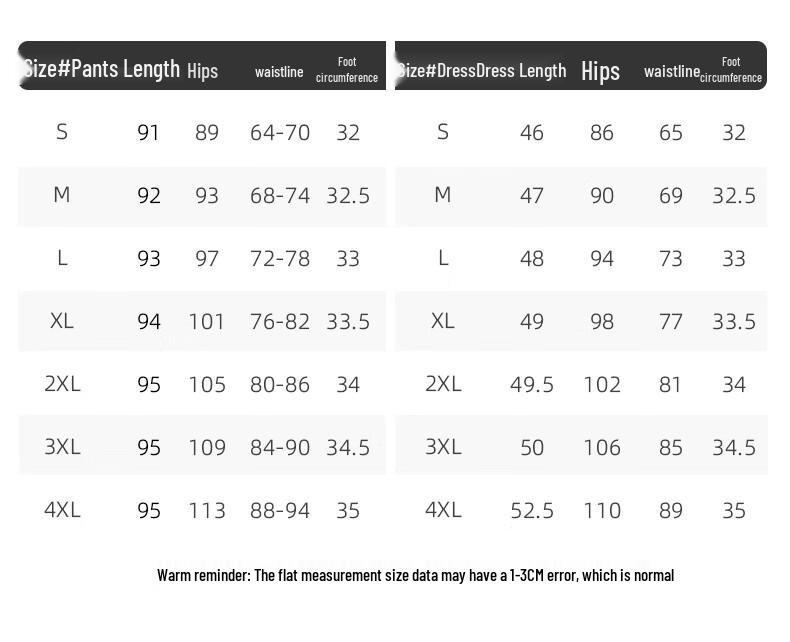790x642 pixels.
Task: Select the Hips header in the dress table
Action: point(600,71)
